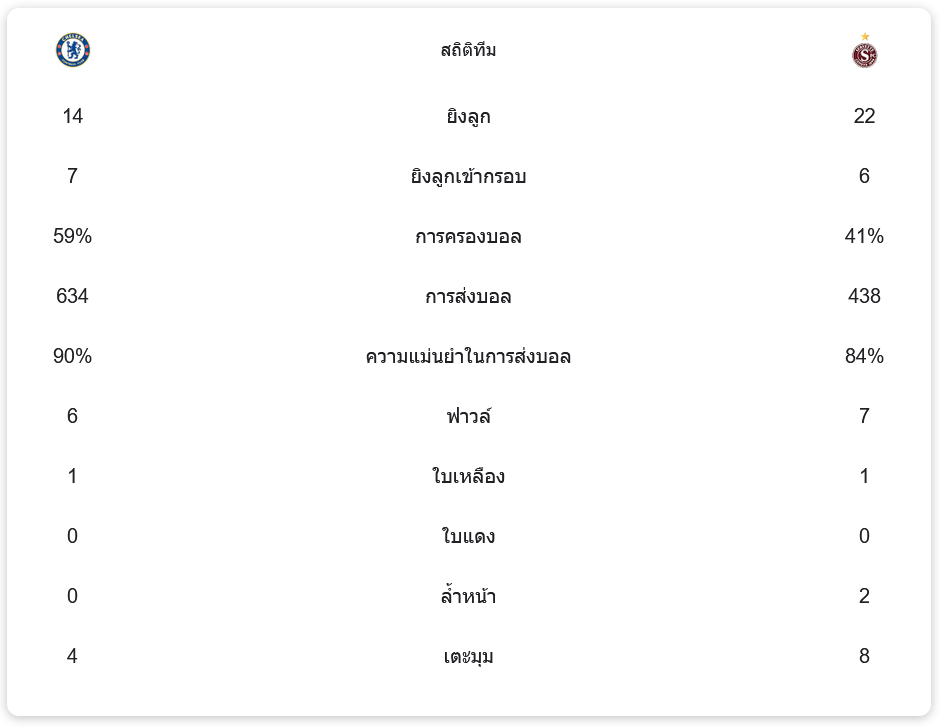
Task: Select the ใบแดง red card label
Action: click(x=468, y=537)
